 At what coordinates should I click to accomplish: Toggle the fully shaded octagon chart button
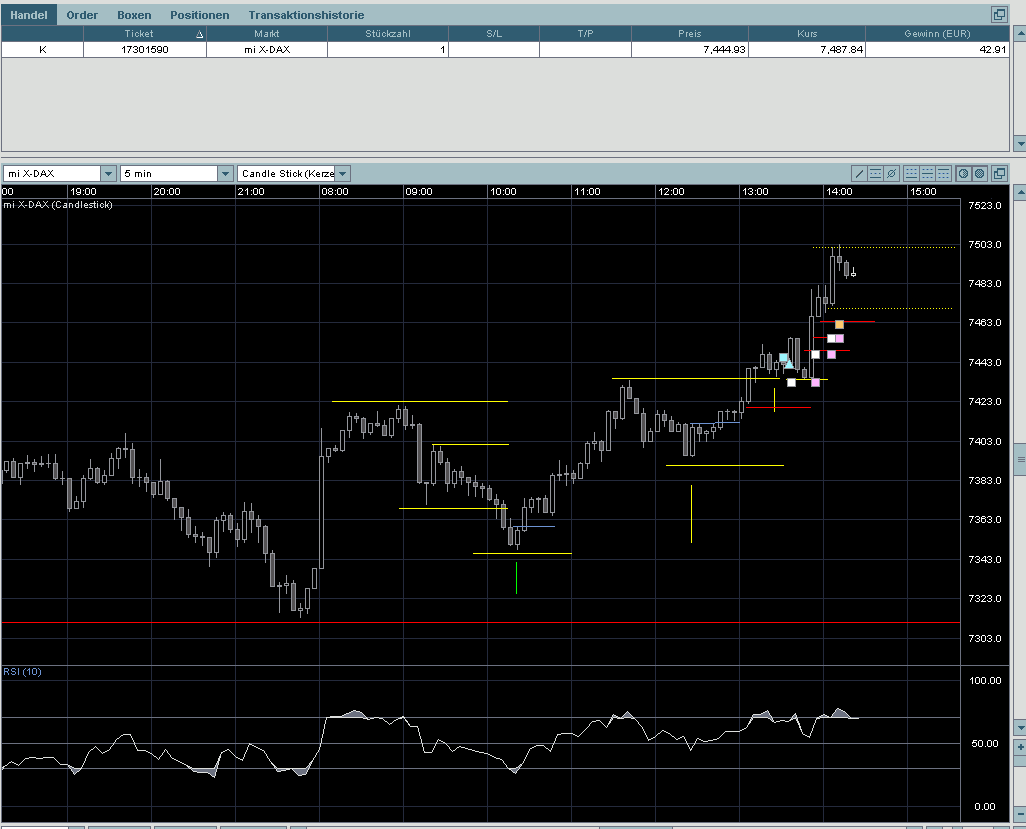980,173
